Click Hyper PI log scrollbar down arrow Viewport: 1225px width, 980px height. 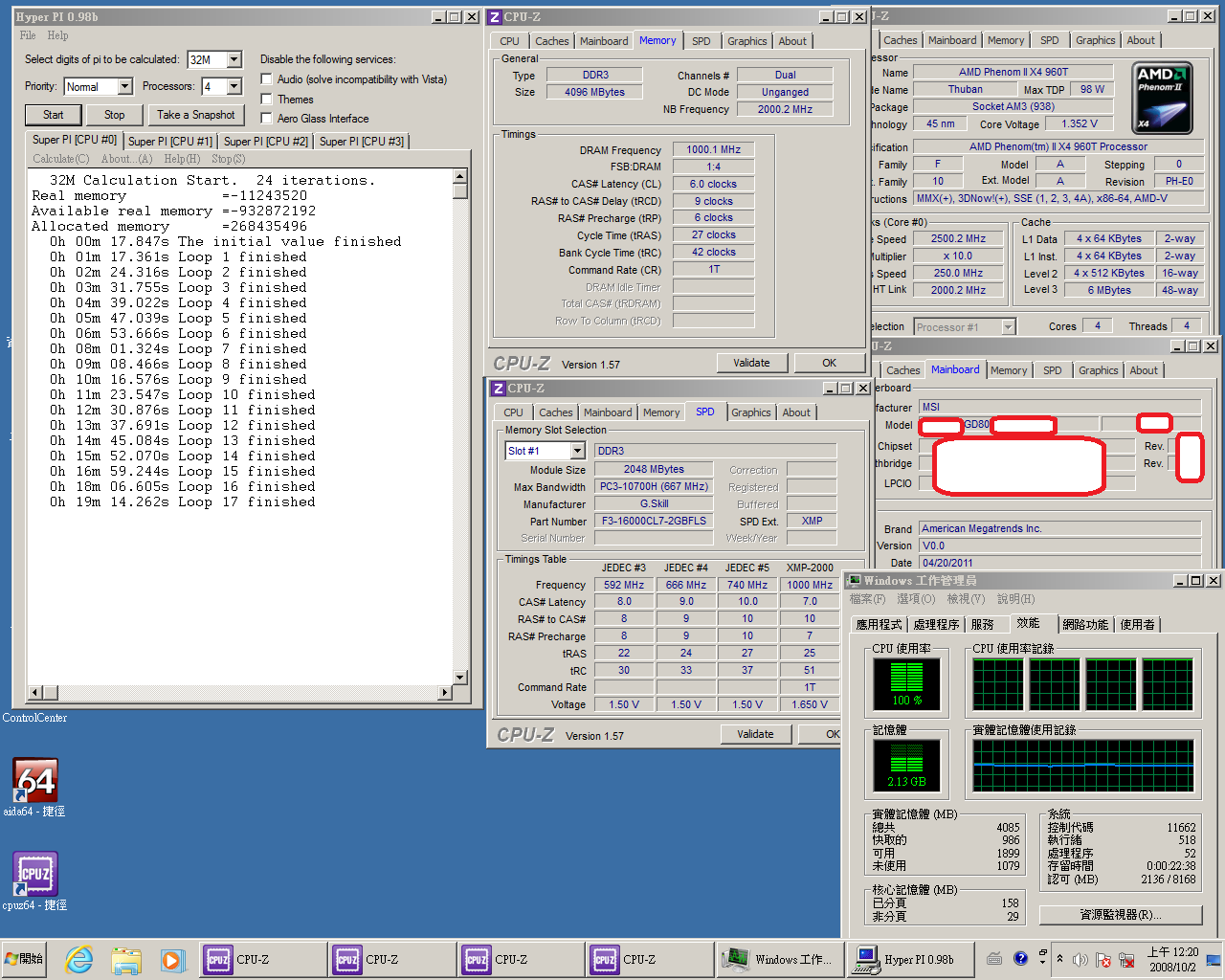click(459, 677)
